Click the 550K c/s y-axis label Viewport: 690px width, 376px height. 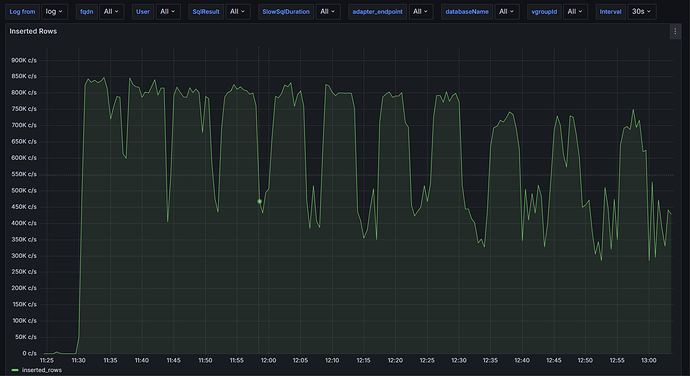tap(24, 174)
